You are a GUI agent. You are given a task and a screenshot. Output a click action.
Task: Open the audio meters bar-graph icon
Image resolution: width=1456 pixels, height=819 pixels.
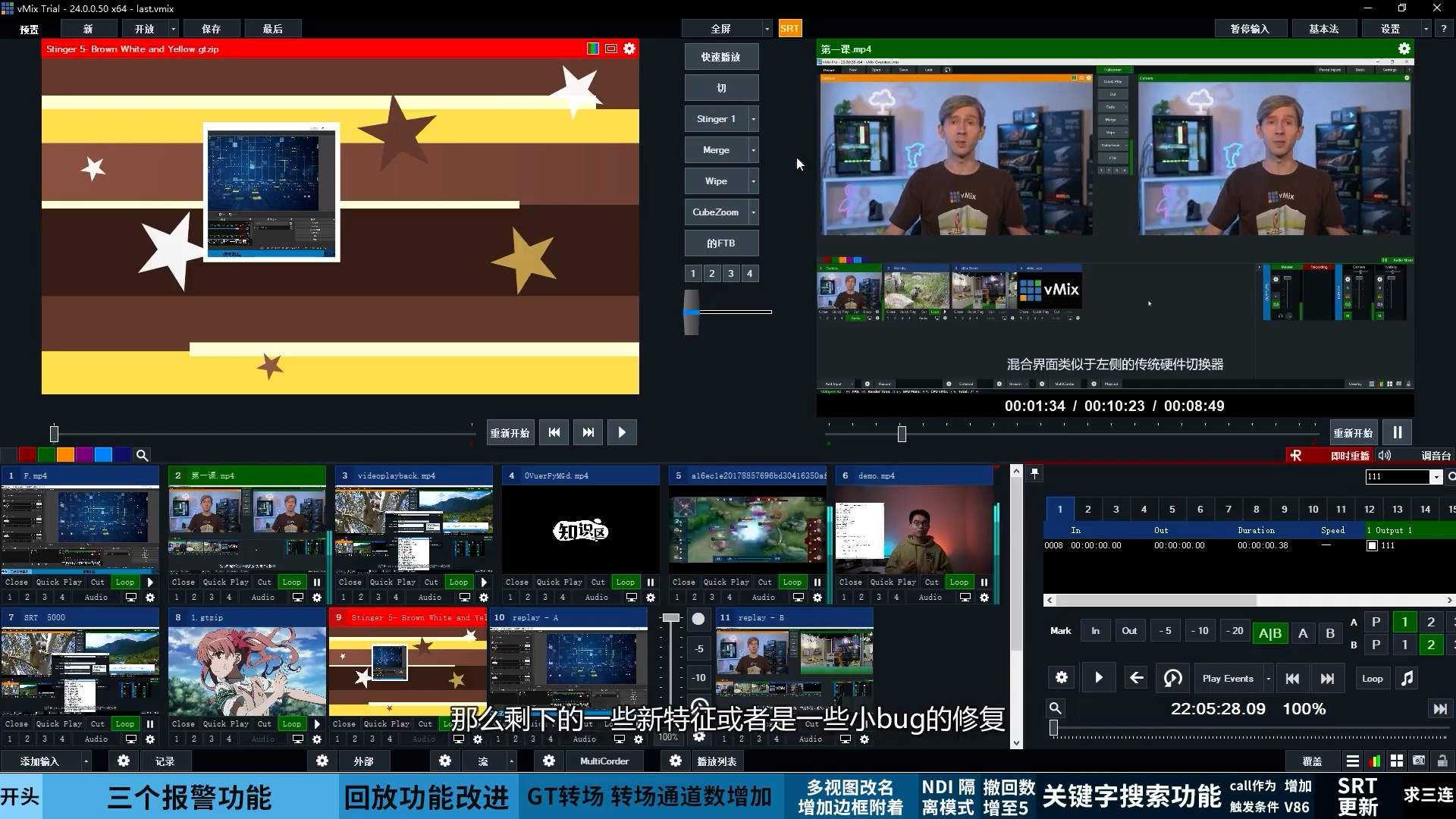[x=1375, y=761]
